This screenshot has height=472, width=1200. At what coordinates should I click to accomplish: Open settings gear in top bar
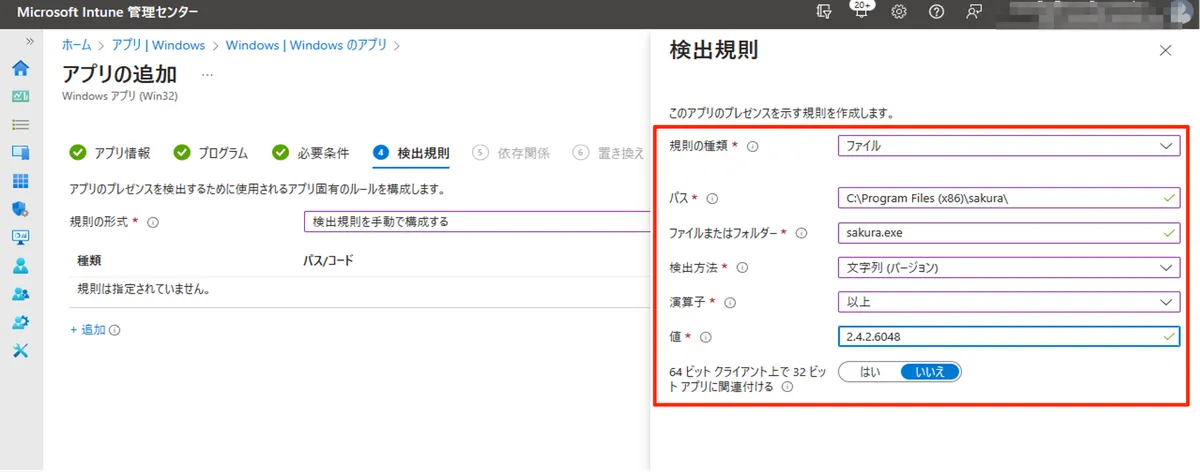coord(899,12)
